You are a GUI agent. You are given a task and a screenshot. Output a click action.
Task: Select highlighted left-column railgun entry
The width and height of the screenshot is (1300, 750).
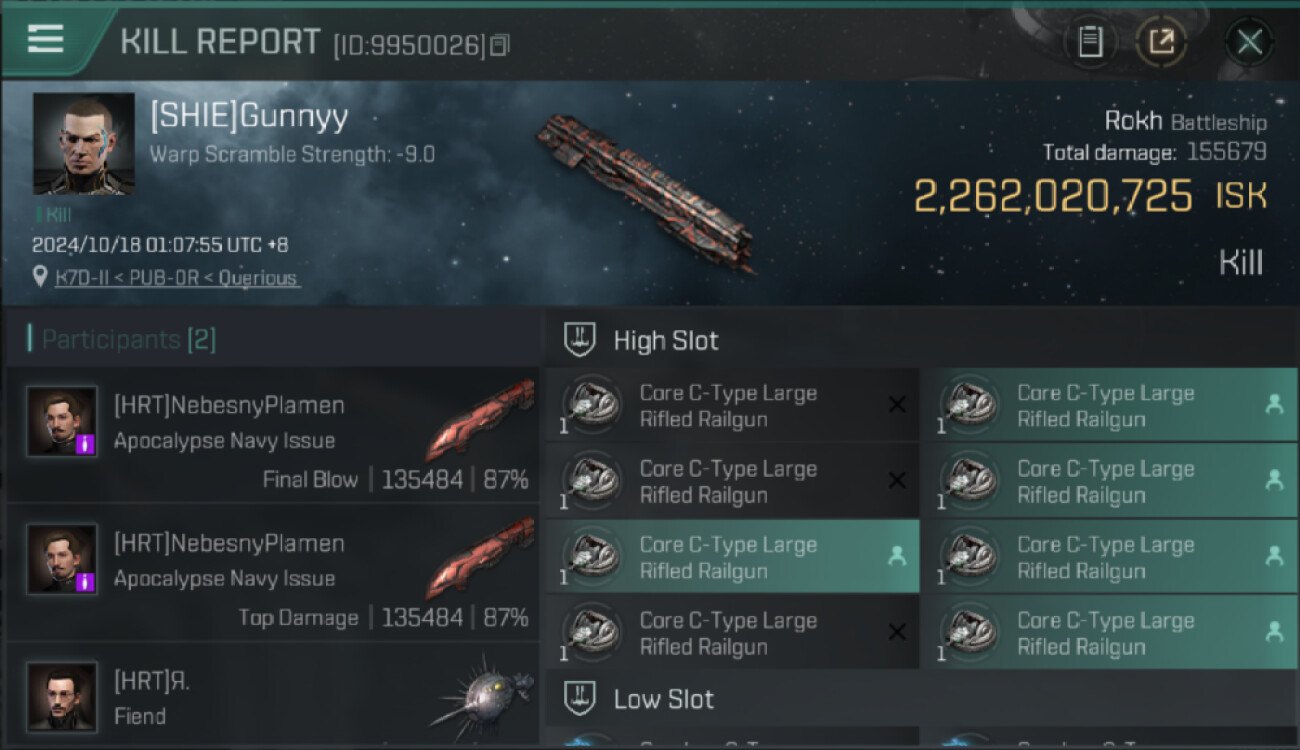[732, 557]
